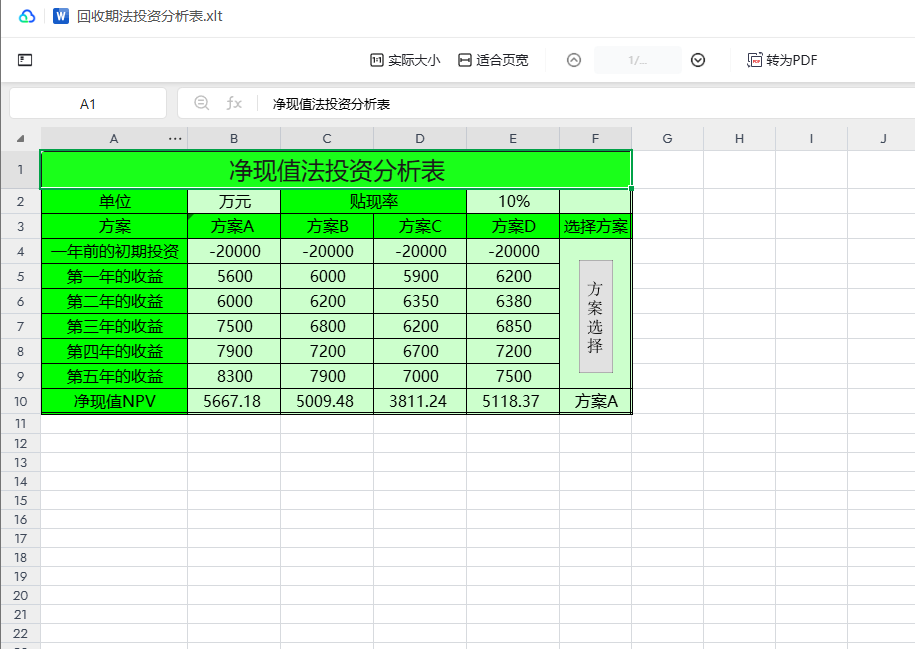Click the magnifier zoom icon near the formula bar

(203, 102)
